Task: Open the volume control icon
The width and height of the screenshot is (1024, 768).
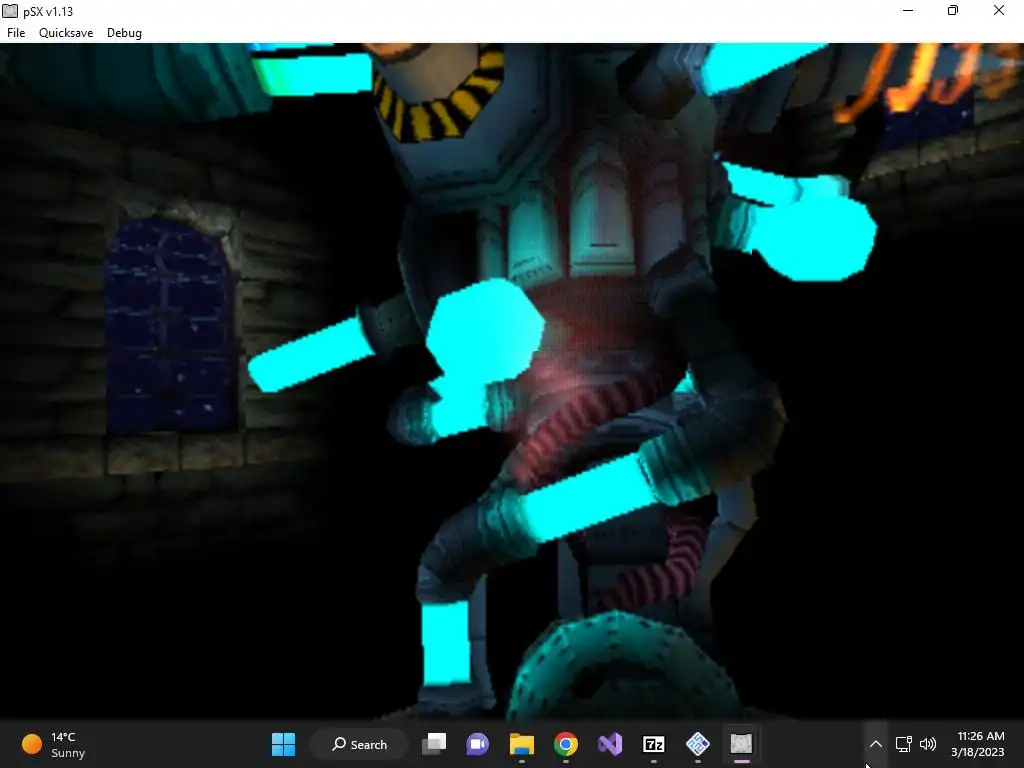Action: (928, 744)
